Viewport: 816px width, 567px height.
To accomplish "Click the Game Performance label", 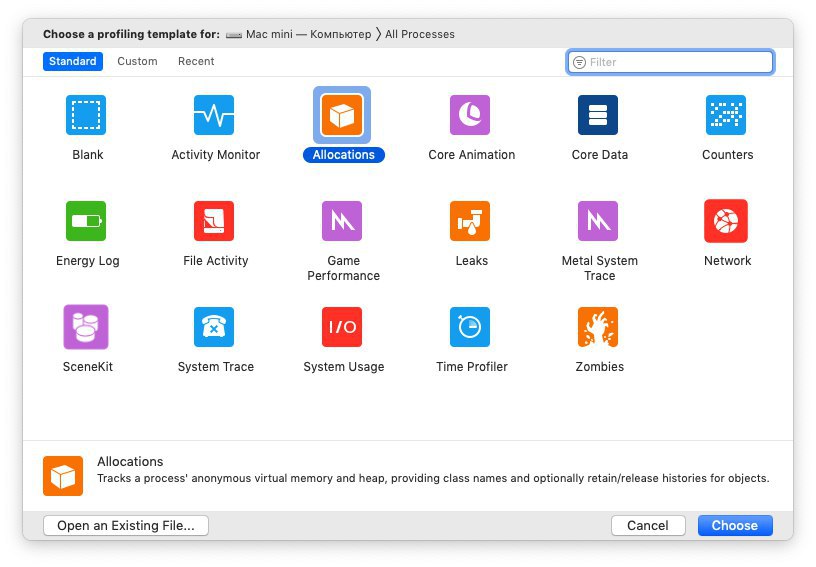I will coord(343,268).
